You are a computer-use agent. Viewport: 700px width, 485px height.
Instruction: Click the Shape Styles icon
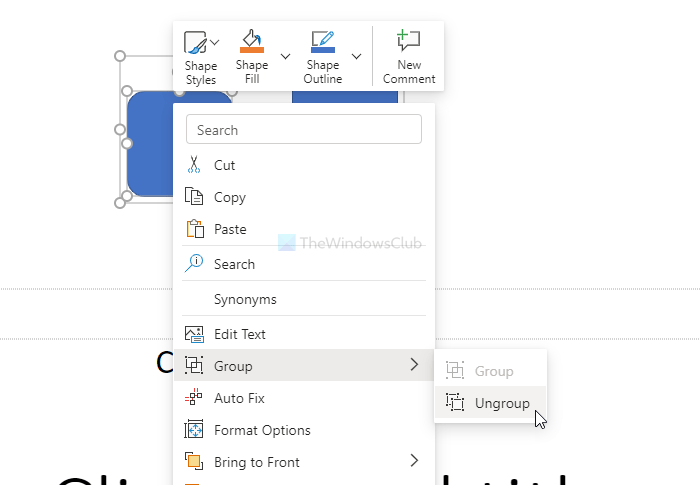tap(196, 43)
